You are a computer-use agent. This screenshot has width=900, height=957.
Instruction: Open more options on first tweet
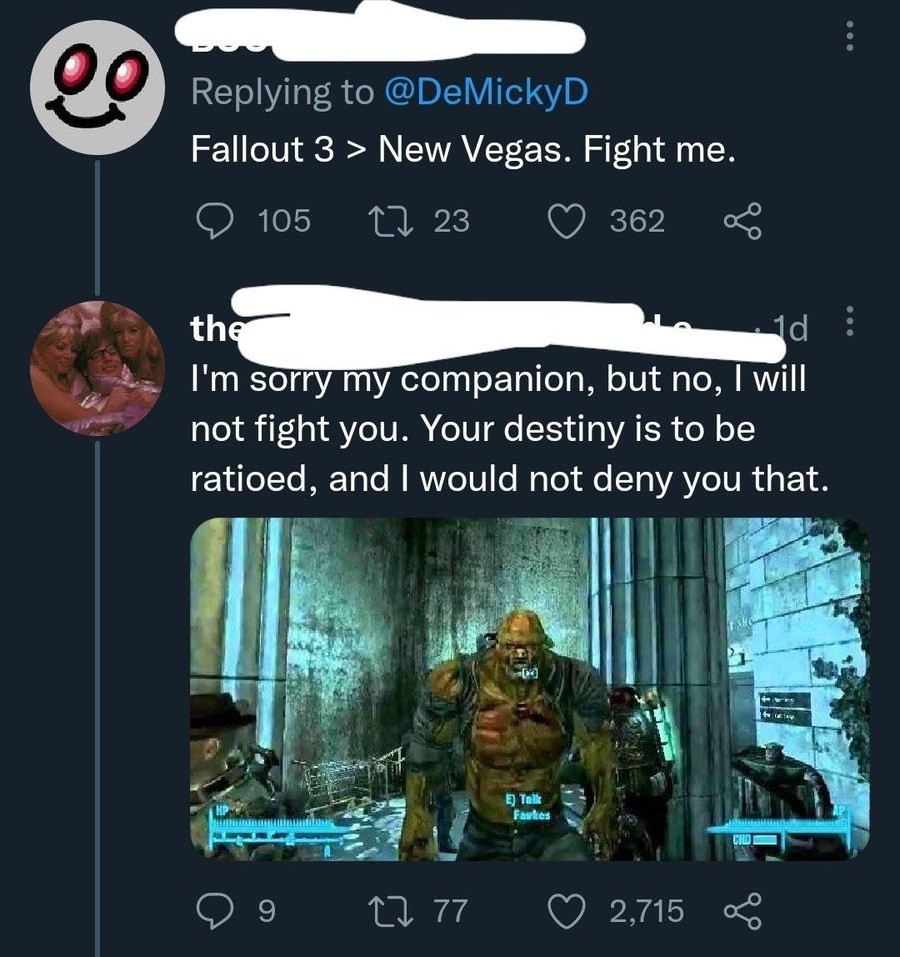pos(849,38)
